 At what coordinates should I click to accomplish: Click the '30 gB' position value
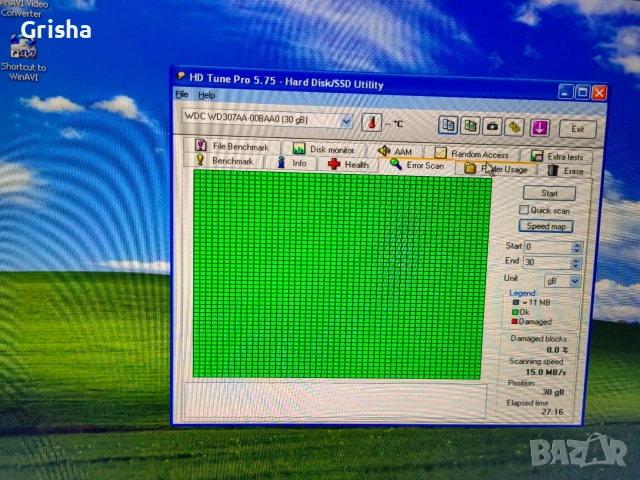point(553,392)
